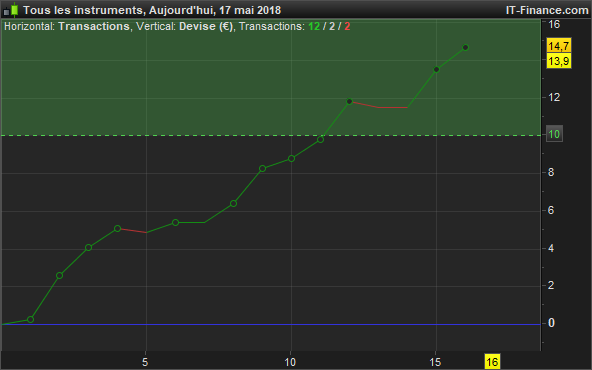Select the final data point at transaction 16

point(466,48)
